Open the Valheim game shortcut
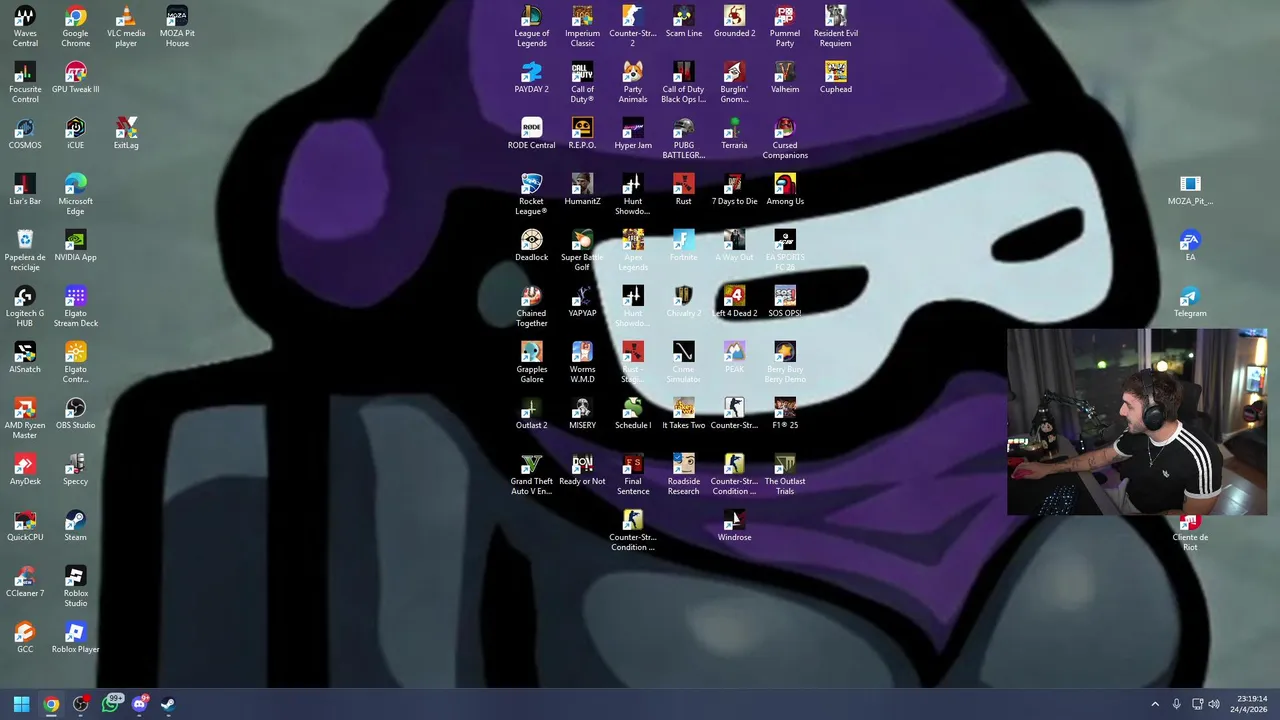 click(x=785, y=78)
